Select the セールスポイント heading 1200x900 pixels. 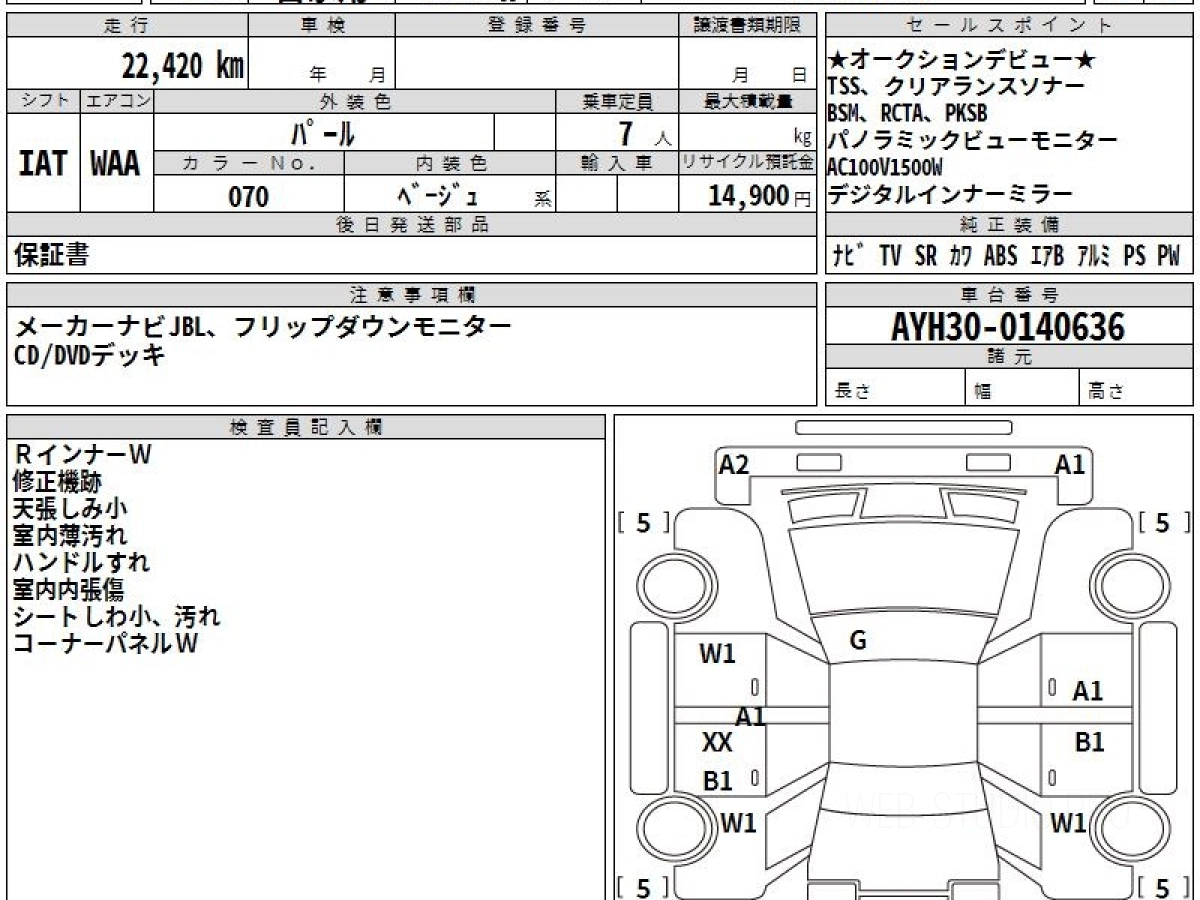tap(1009, 26)
